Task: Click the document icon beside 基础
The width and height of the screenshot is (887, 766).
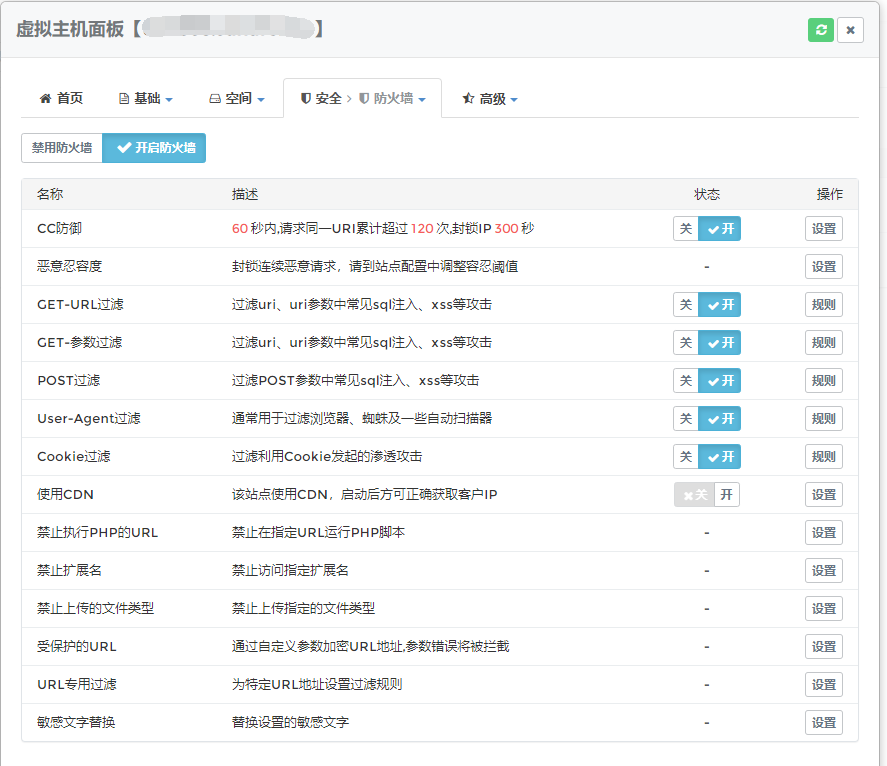Action: [x=124, y=98]
